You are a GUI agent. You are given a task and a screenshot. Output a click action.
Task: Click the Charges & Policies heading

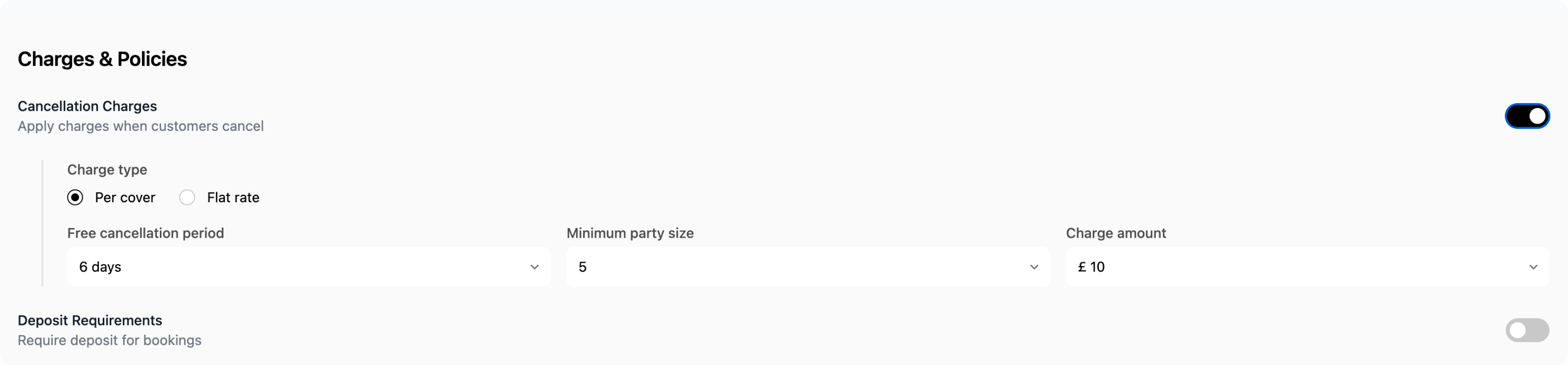coord(102,59)
